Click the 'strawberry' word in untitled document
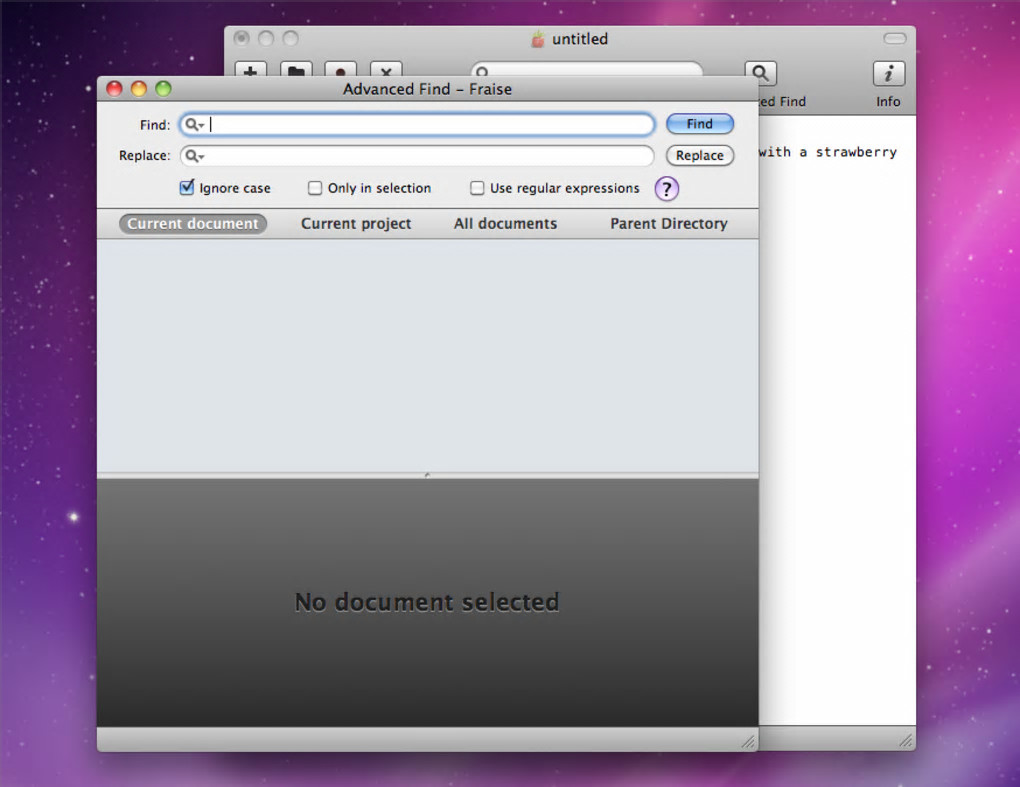Screen dimensions: 1020x787 click(x=856, y=152)
